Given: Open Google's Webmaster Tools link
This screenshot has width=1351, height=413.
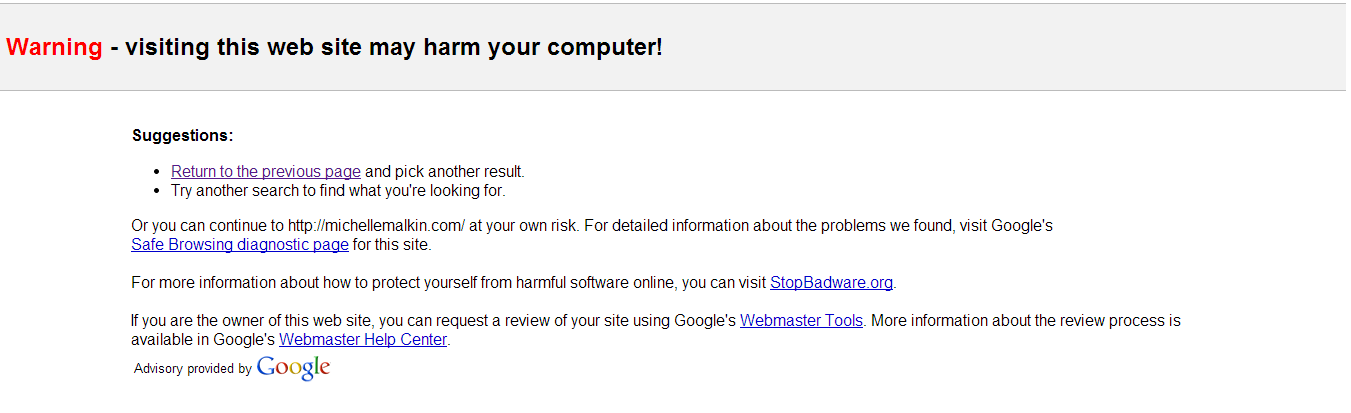Looking at the screenshot, I should (x=801, y=321).
